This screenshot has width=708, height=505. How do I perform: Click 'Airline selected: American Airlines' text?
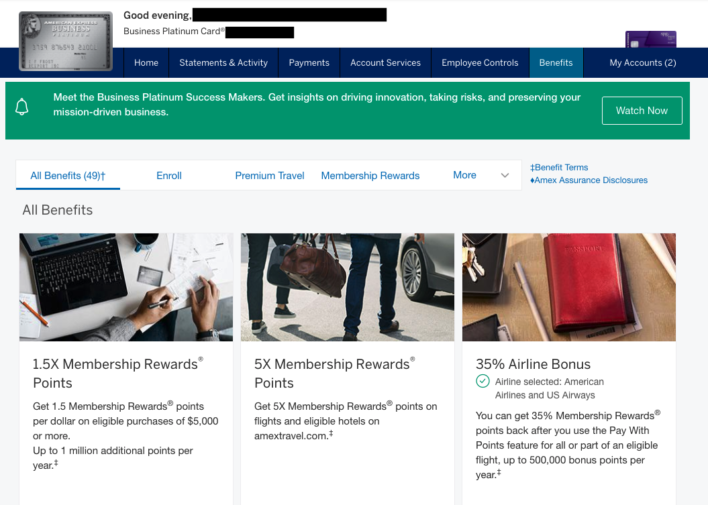click(550, 388)
